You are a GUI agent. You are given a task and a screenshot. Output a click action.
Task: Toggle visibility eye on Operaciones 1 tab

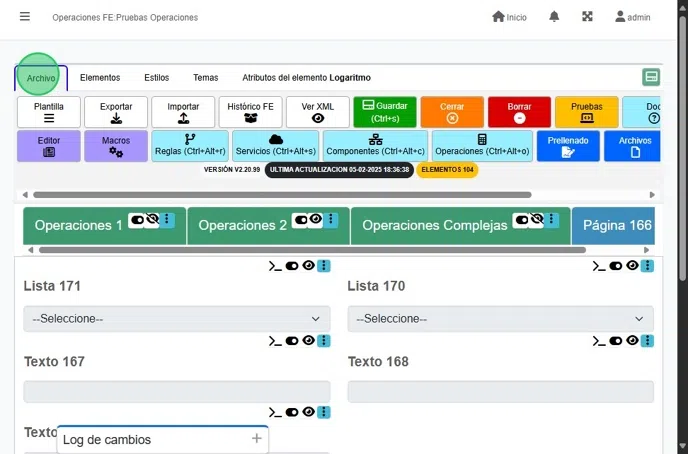pyautogui.click(x=152, y=219)
